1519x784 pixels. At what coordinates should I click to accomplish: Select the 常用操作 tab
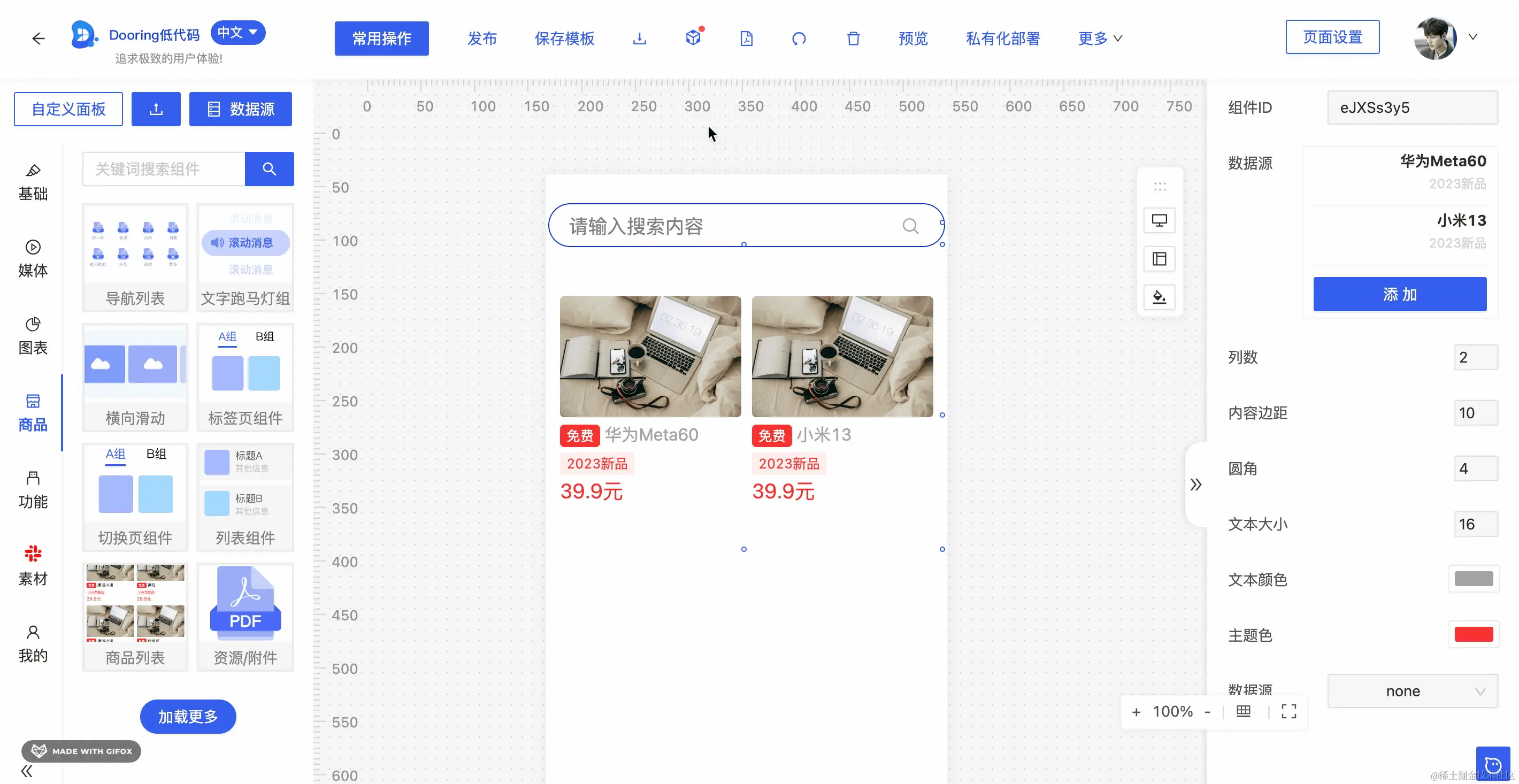tap(381, 39)
